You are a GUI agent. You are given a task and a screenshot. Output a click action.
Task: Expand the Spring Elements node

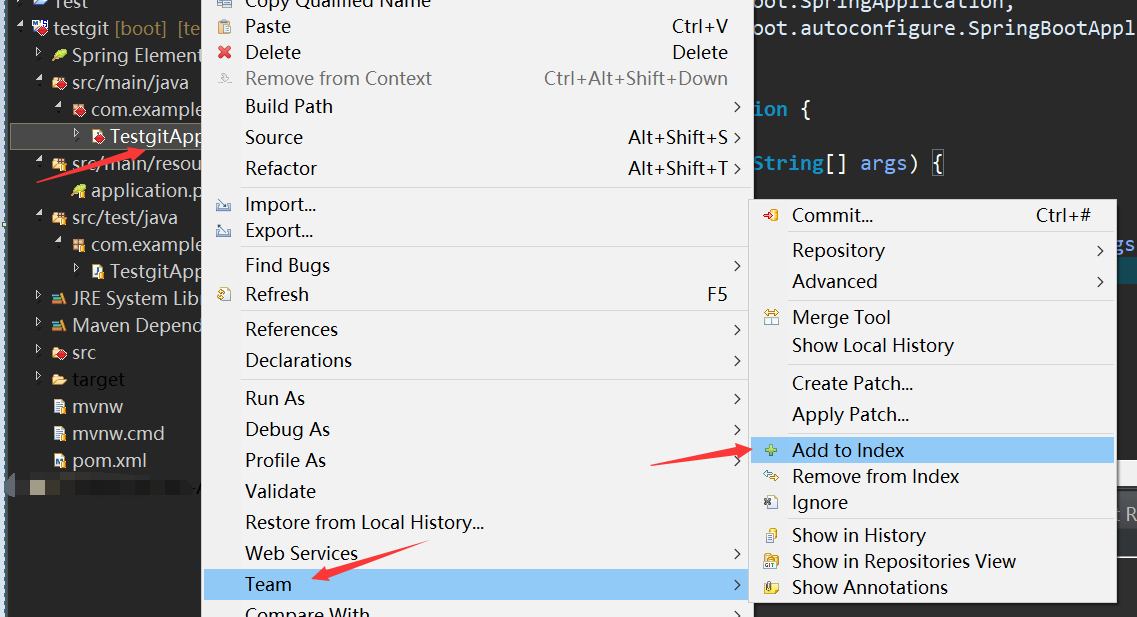tap(38, 52)
